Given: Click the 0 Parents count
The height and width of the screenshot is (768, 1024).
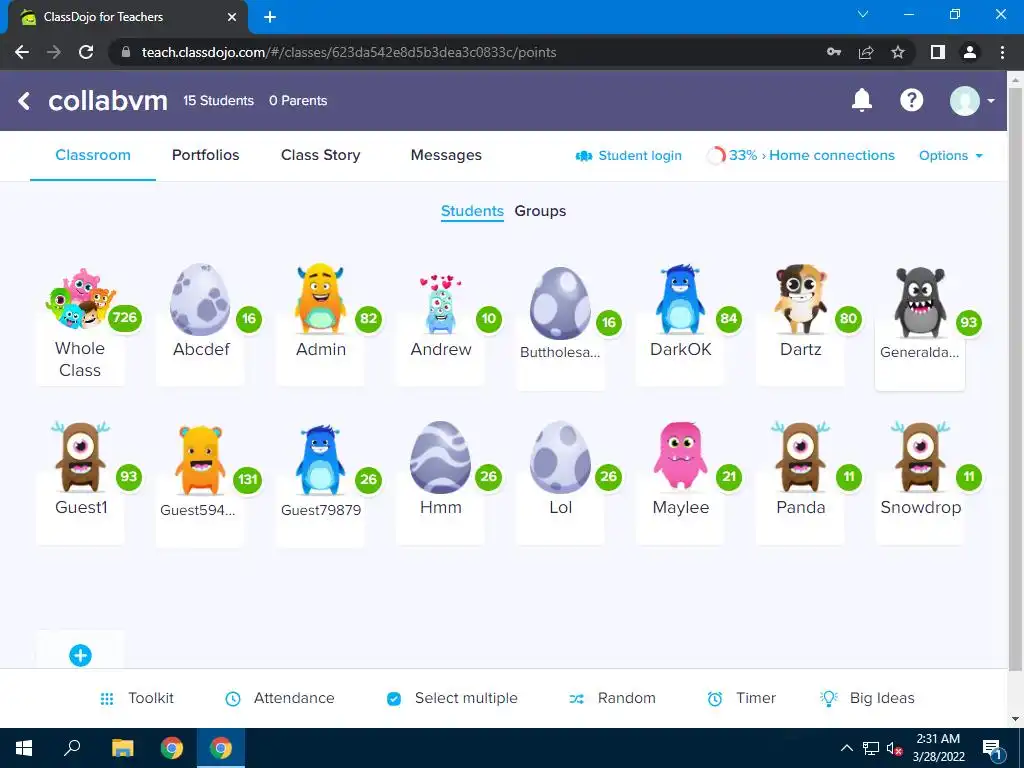Looking at the screenshot, I should 298,101.
